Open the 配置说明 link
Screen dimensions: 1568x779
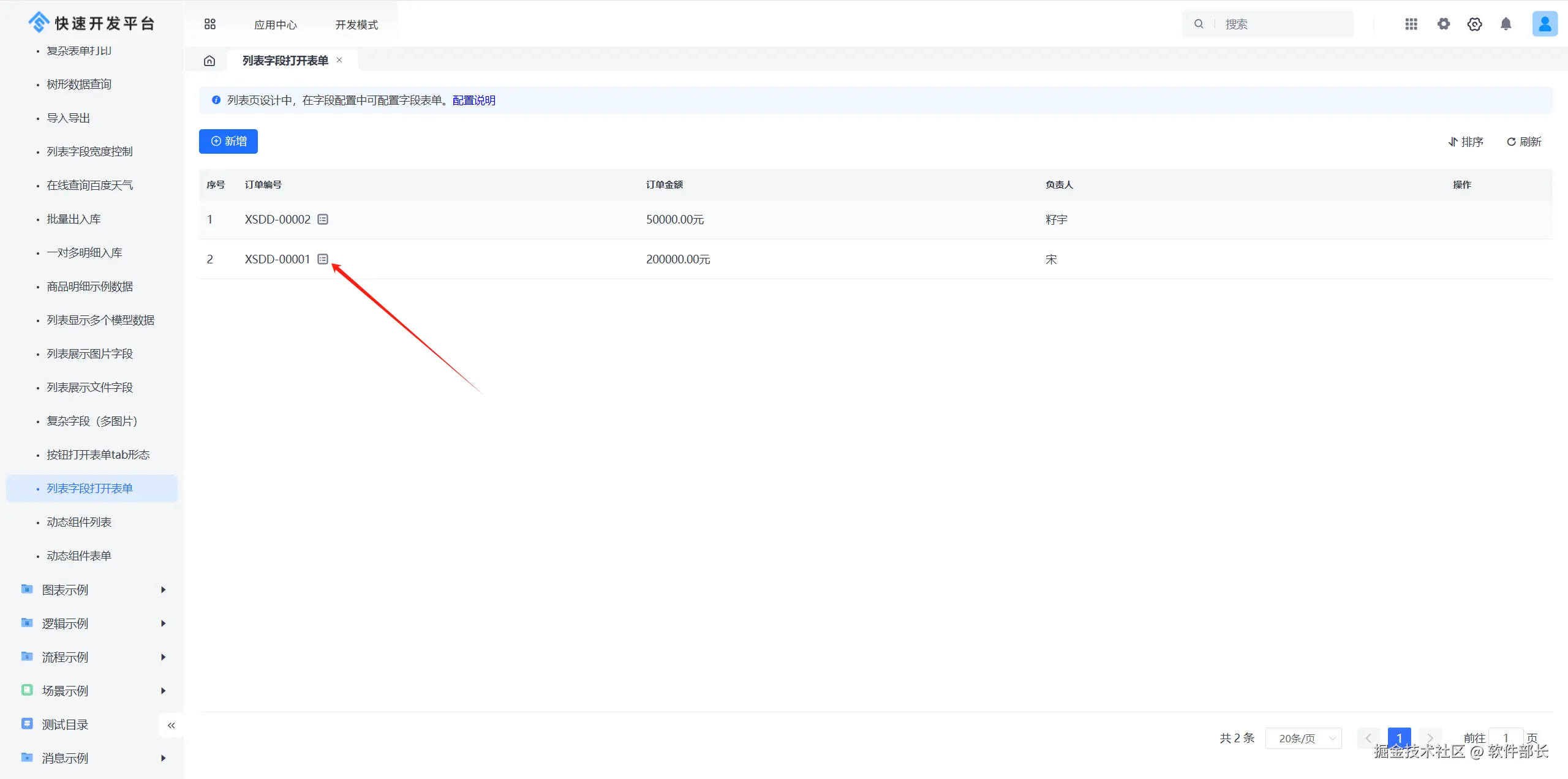473,100
